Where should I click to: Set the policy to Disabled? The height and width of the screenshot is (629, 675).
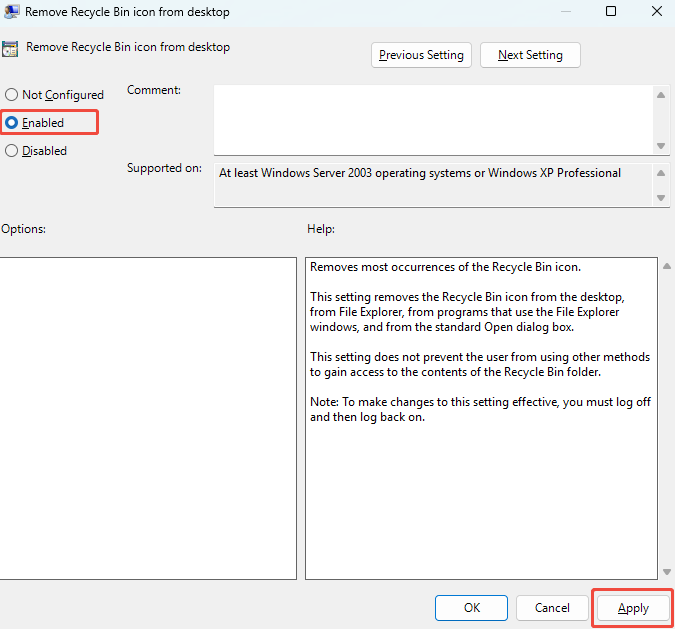click(x=12, y=151)
